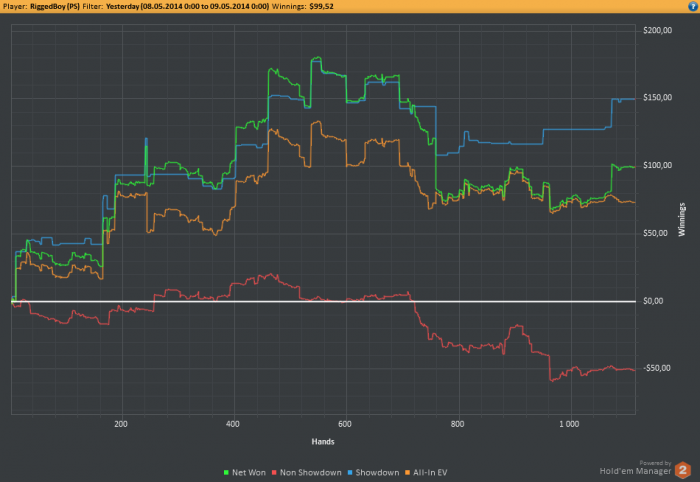Click the green Net Won color swatch
Image resolution: width=700 pixels, height=482 pixels.
(226, 472)
